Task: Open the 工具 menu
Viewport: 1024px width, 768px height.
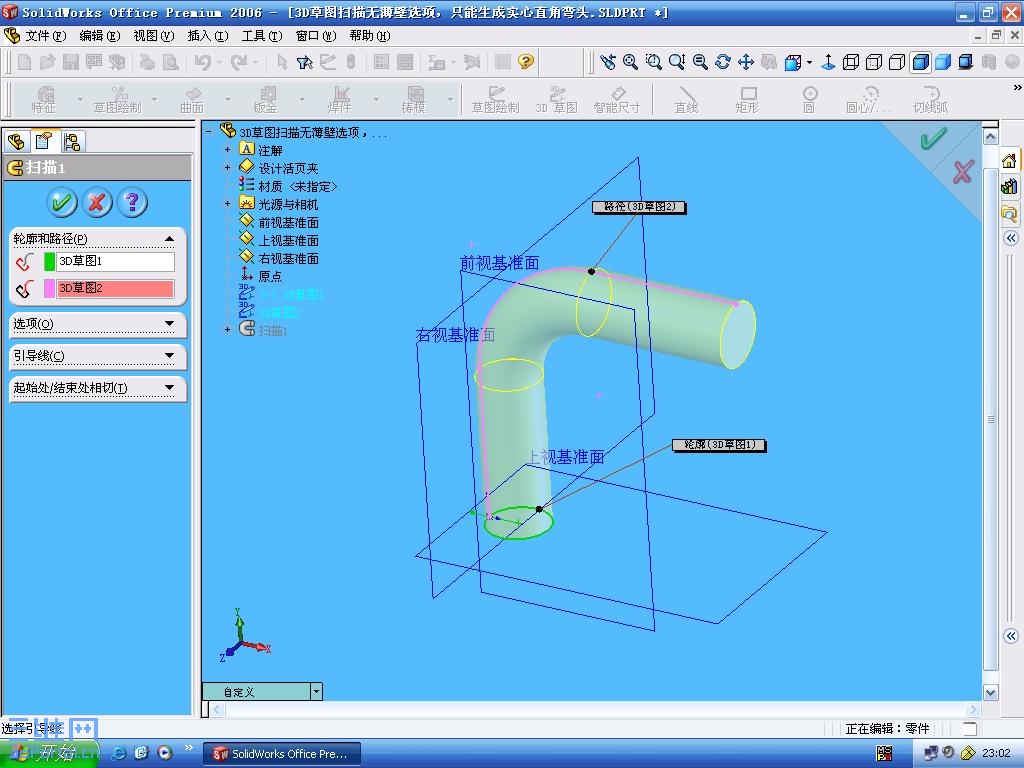Action: pos(262,35)
